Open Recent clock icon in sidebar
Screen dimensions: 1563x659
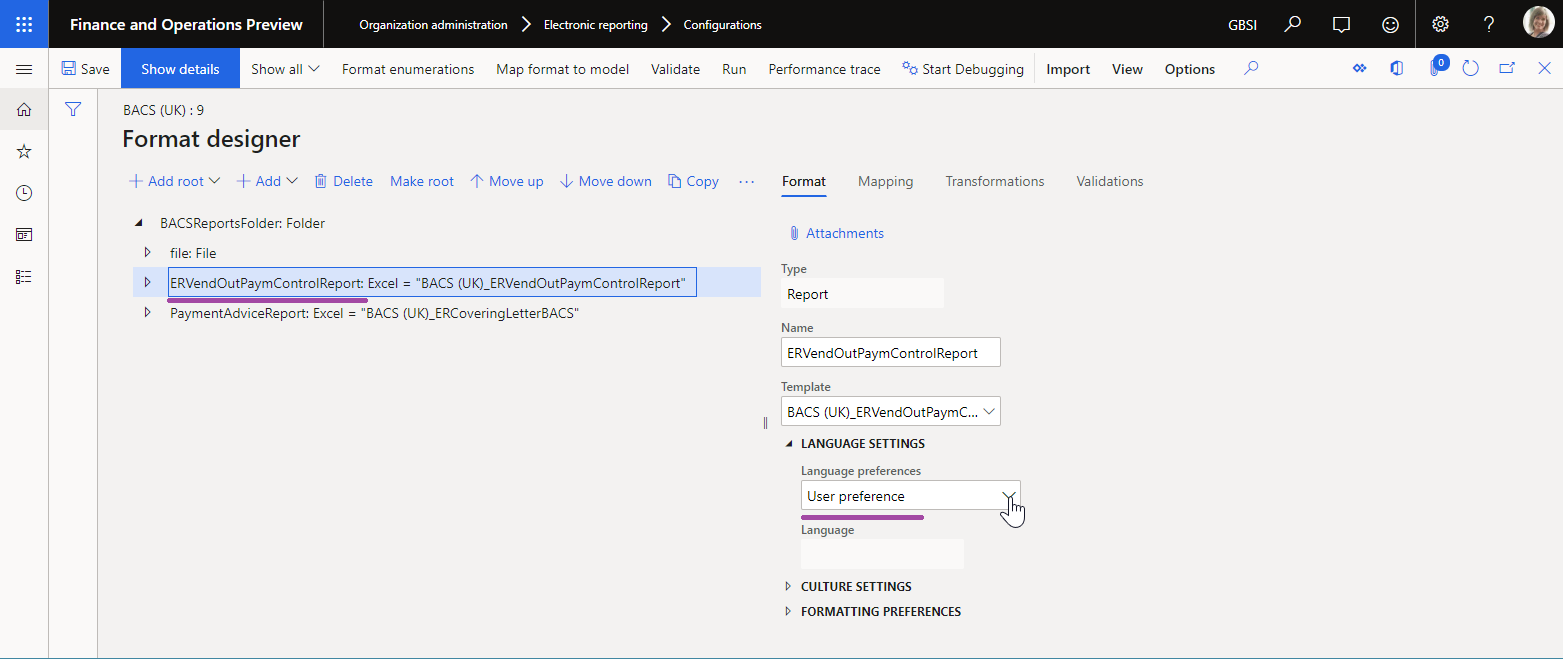pyautogui.click(x=24, y=193)
